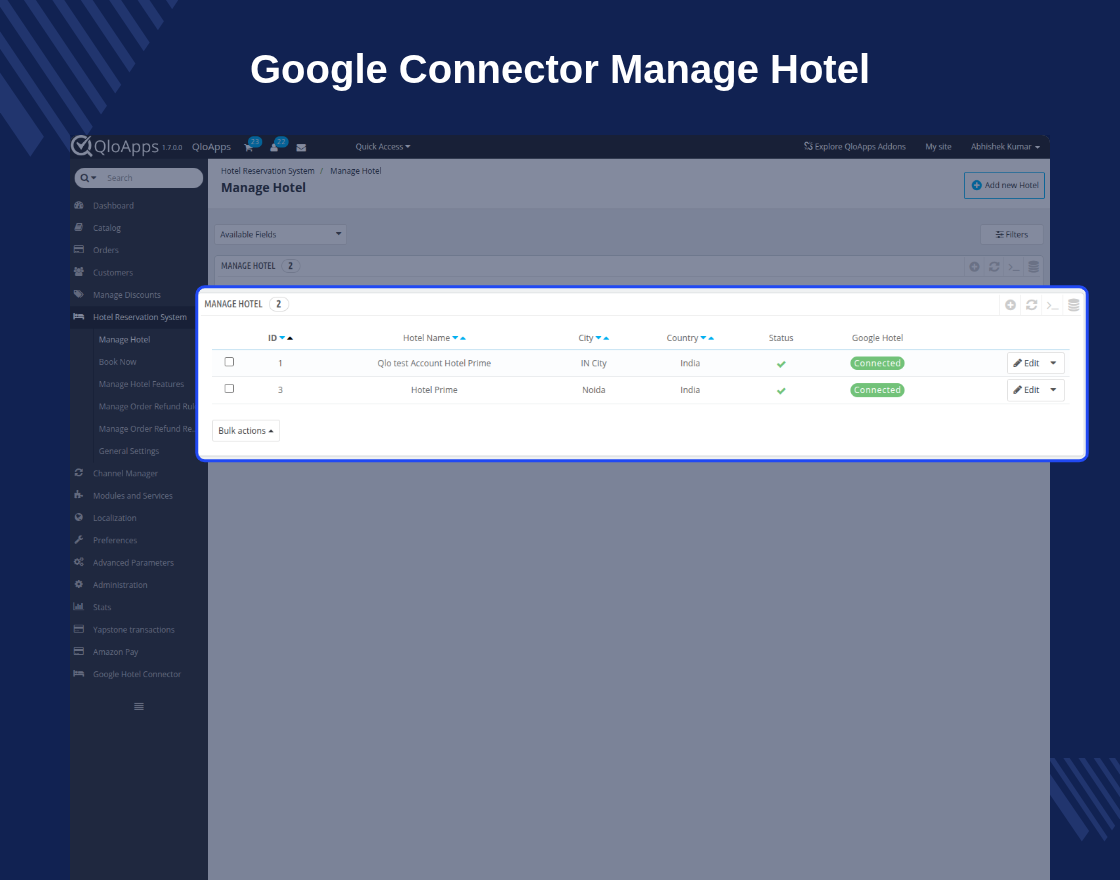Viewport: 1120px width, 880px height.
Task: Click the Add new Hotel button
Action: (1004, 185)
